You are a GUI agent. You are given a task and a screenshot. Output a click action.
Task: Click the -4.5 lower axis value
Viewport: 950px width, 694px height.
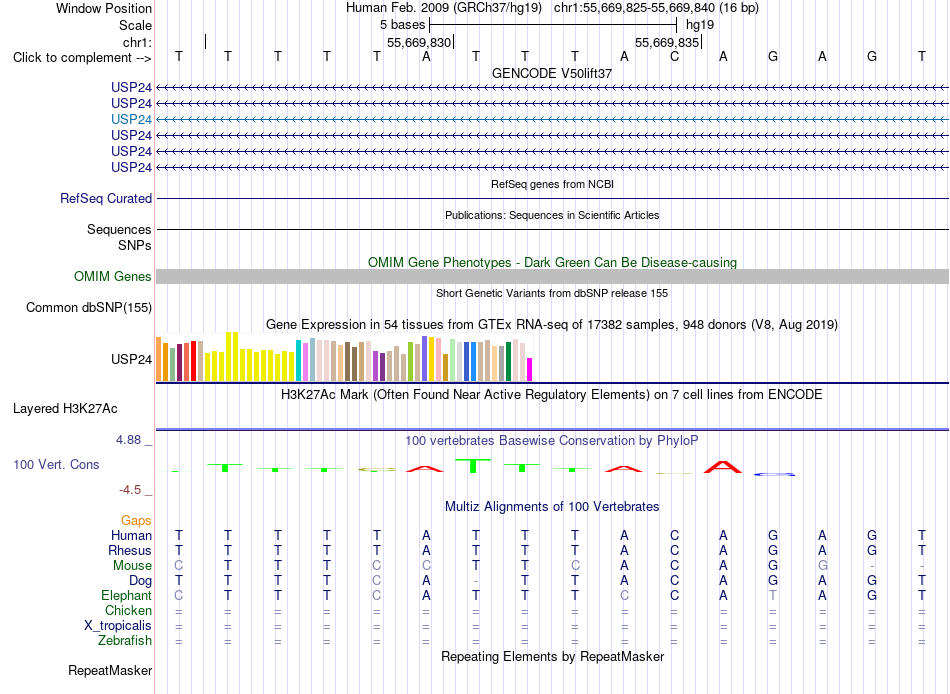pos(130,490)
